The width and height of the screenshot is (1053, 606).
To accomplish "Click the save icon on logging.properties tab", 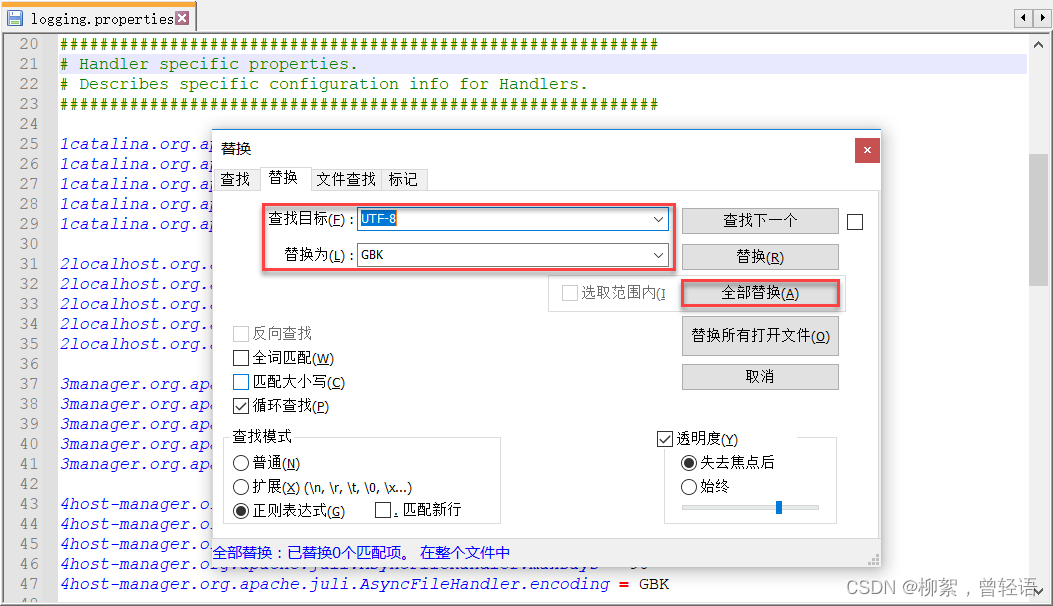I will [x=15, y=18].
